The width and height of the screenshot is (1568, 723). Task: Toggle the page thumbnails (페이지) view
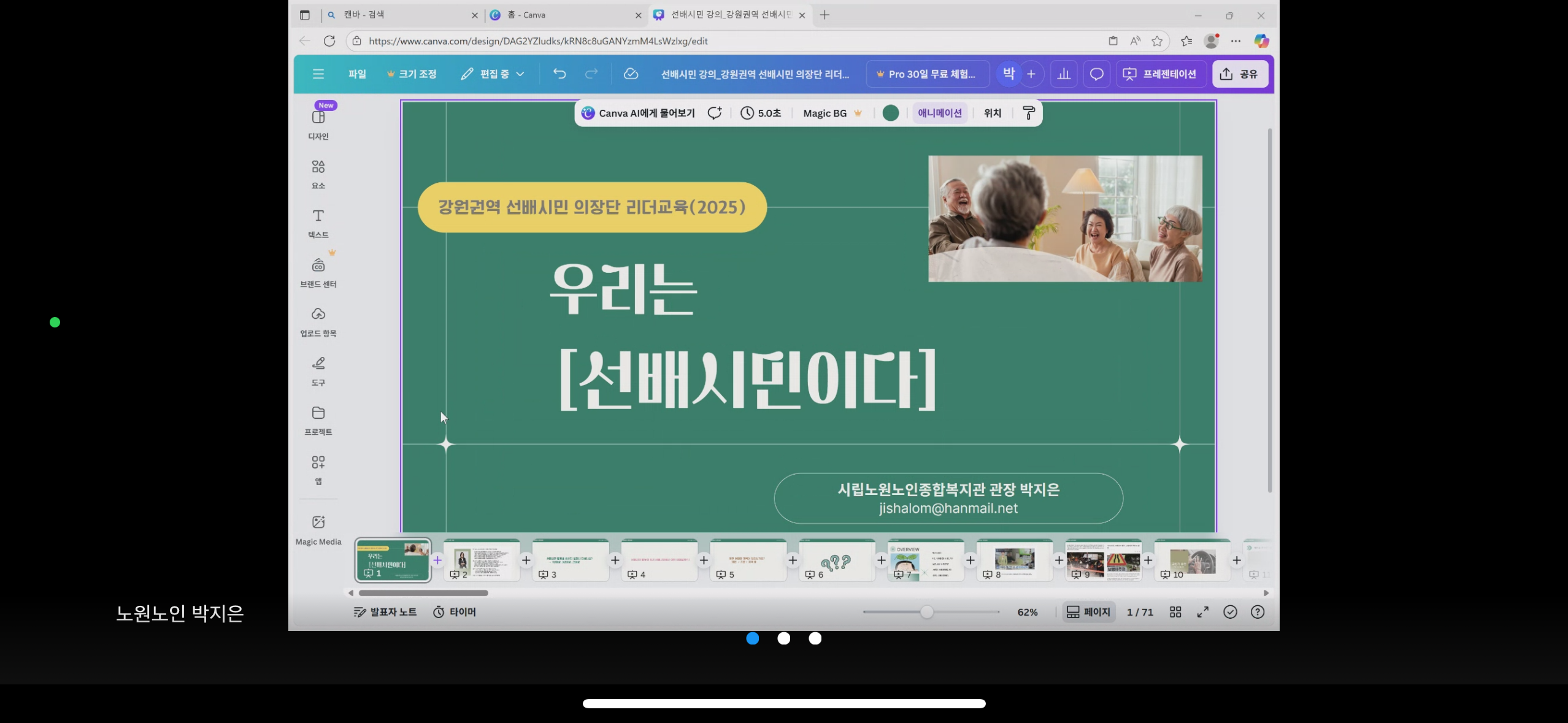[x=1088, y=612]
